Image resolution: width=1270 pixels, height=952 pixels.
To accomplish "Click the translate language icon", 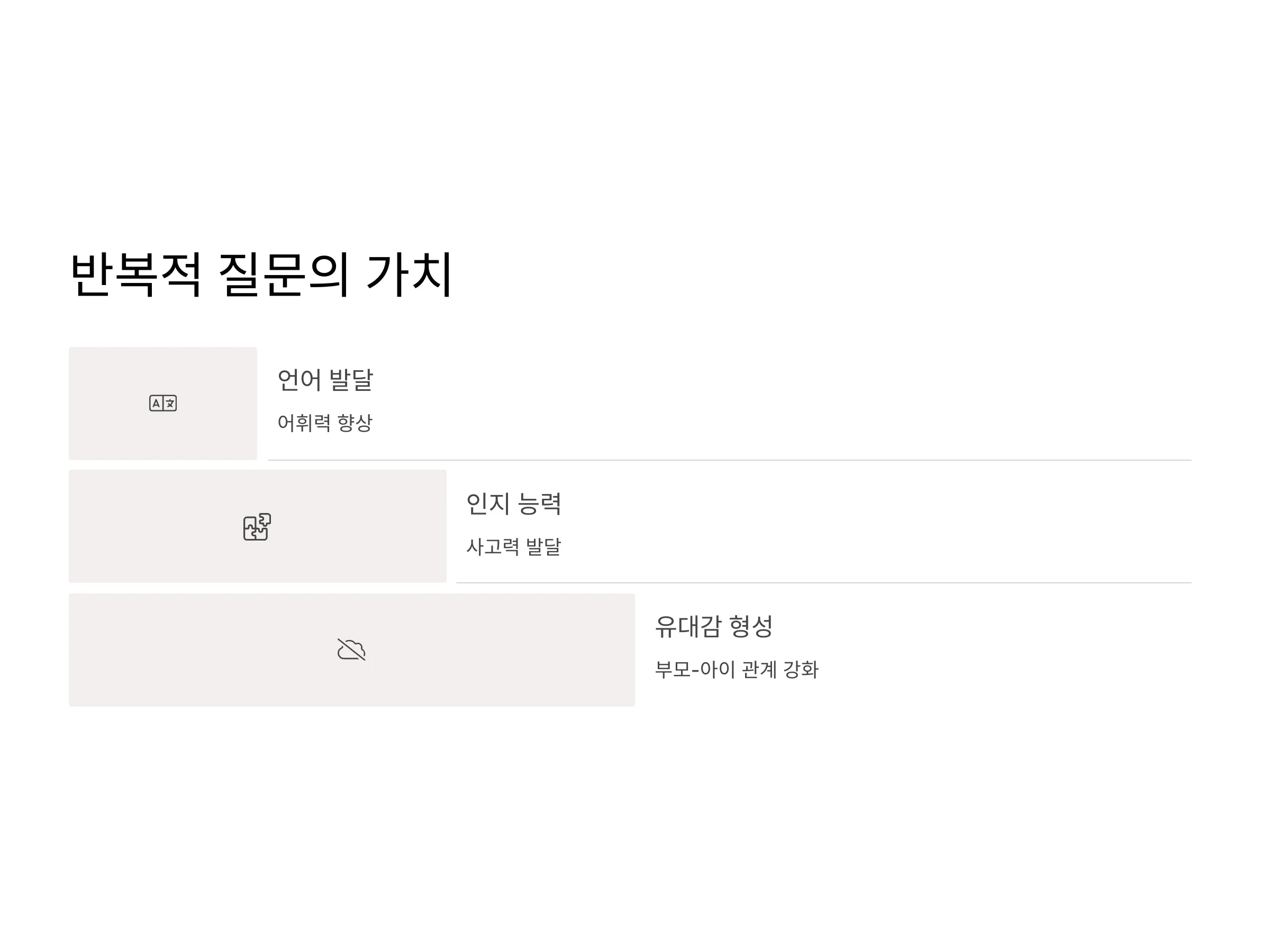I will click(163, 403).
